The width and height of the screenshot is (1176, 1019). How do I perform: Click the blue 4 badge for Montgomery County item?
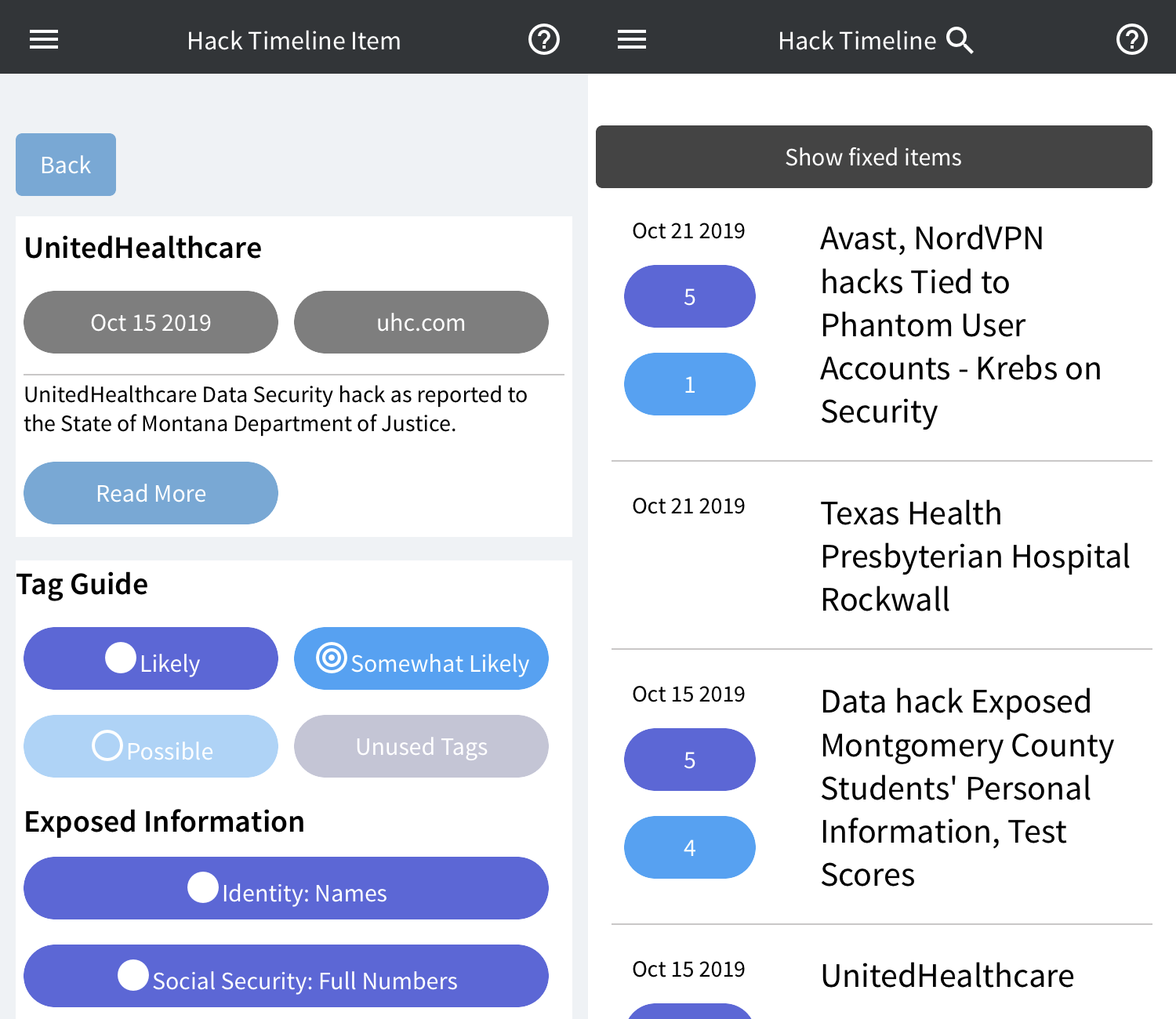click(x=690, y=847)
